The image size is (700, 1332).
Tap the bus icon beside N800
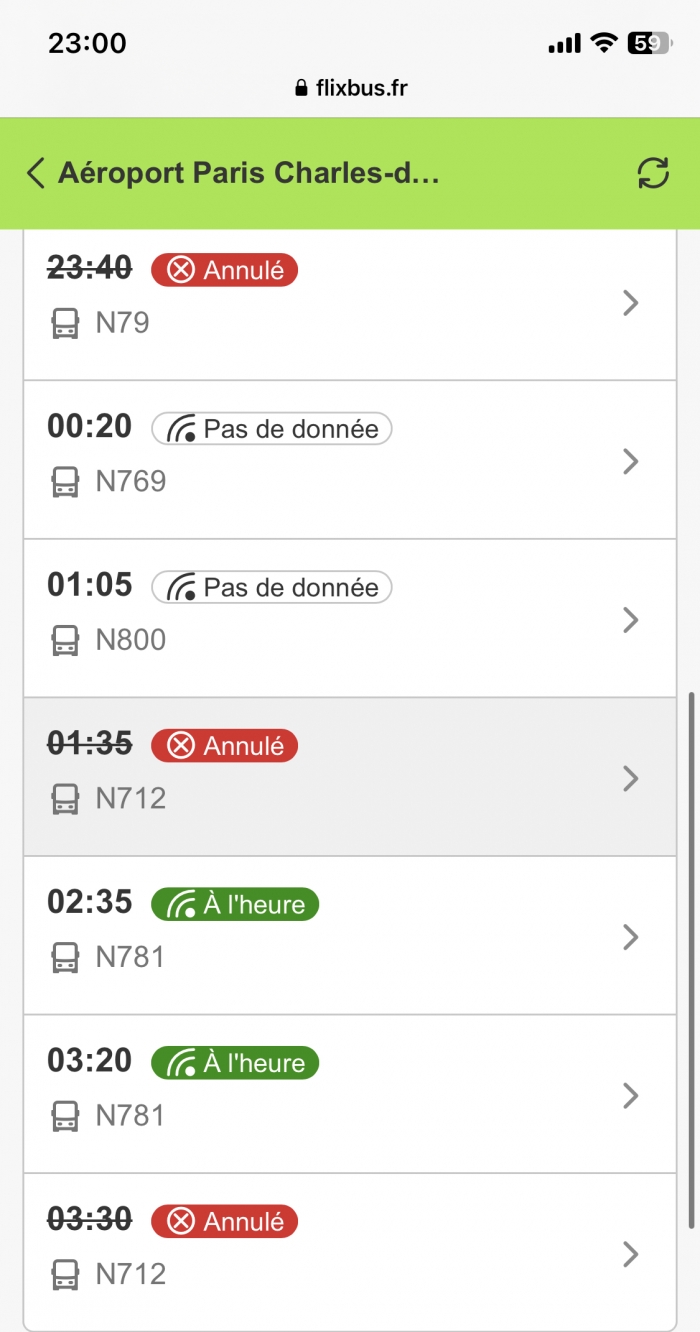coord(65,640)
